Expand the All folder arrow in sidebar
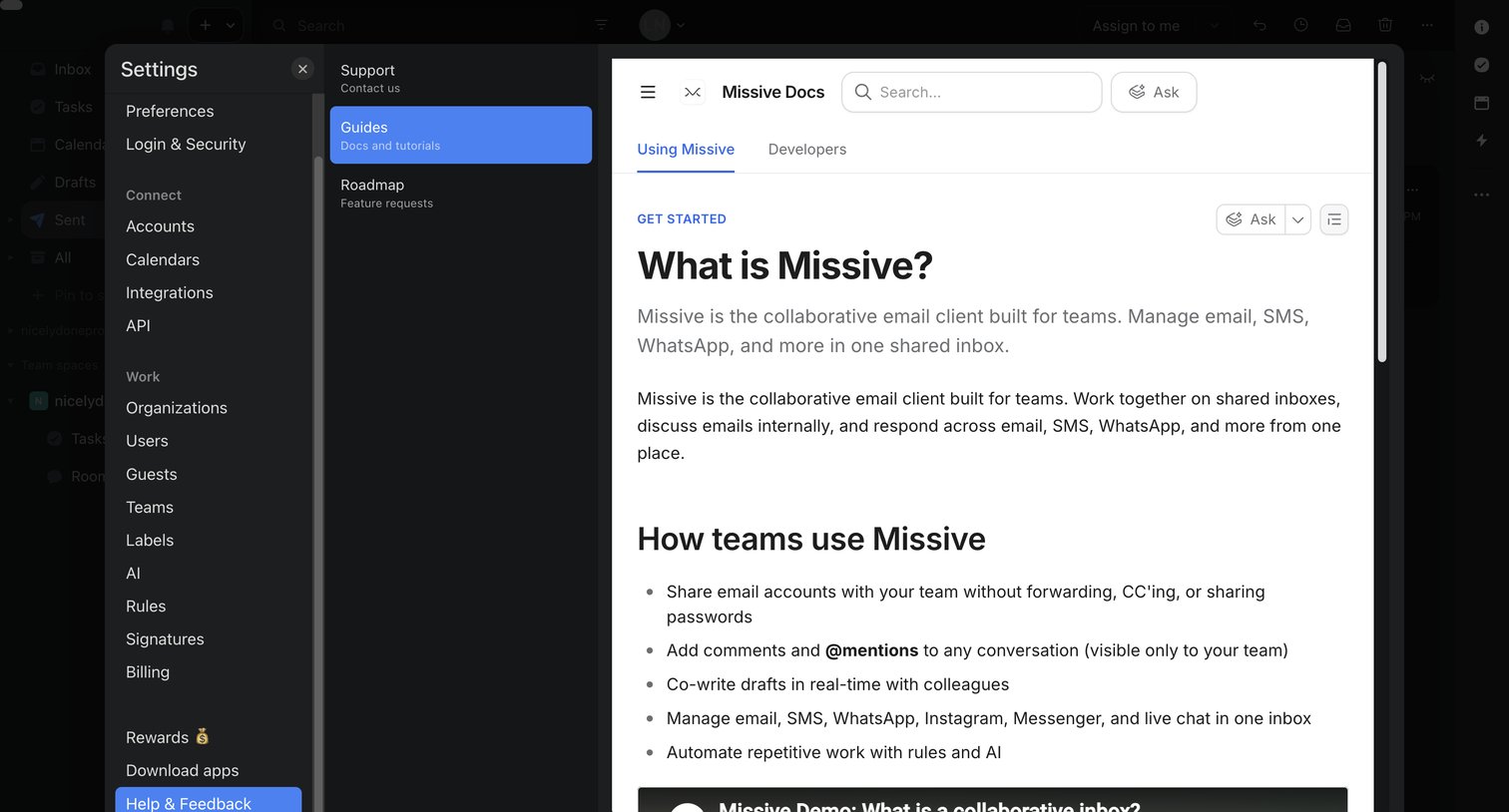Screen dimensions: 1509x812 (x=11, y=257)
